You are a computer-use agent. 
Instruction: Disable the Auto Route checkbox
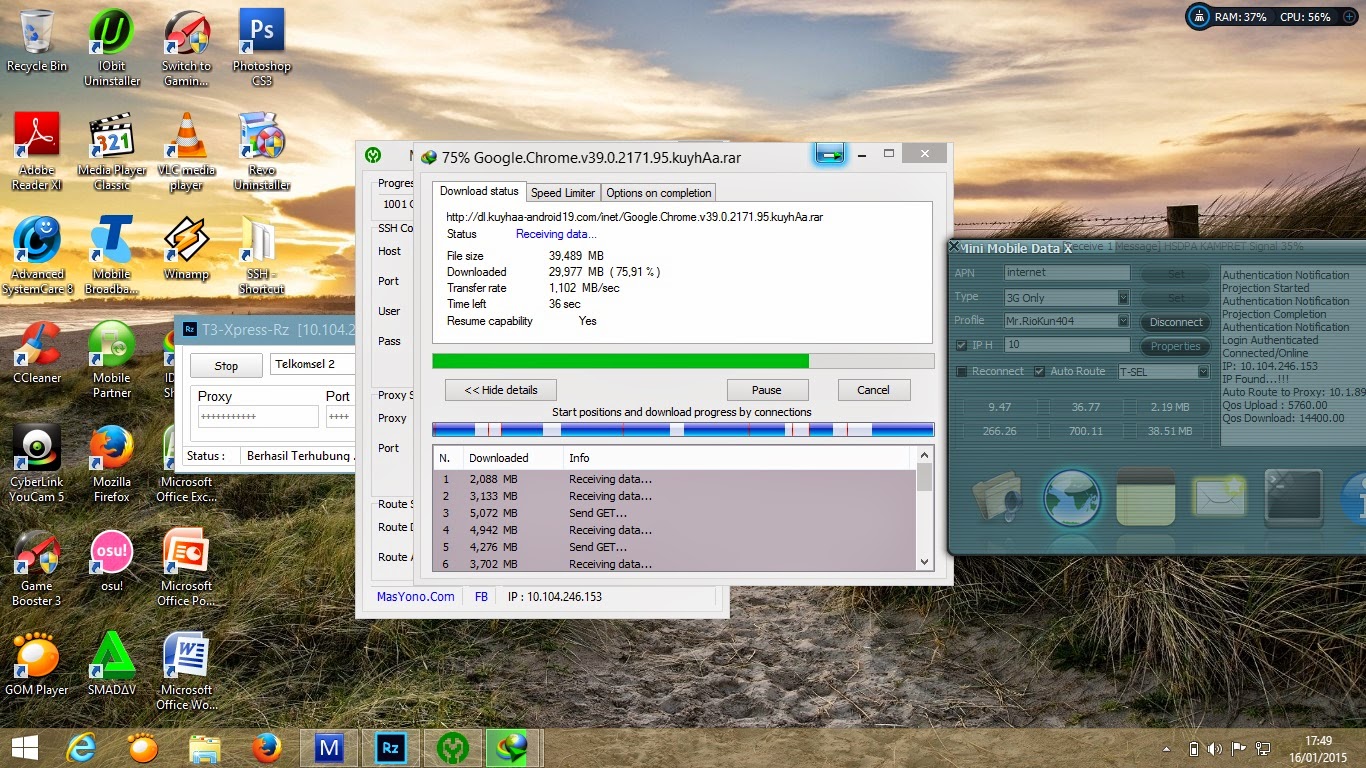(1040, 371)
